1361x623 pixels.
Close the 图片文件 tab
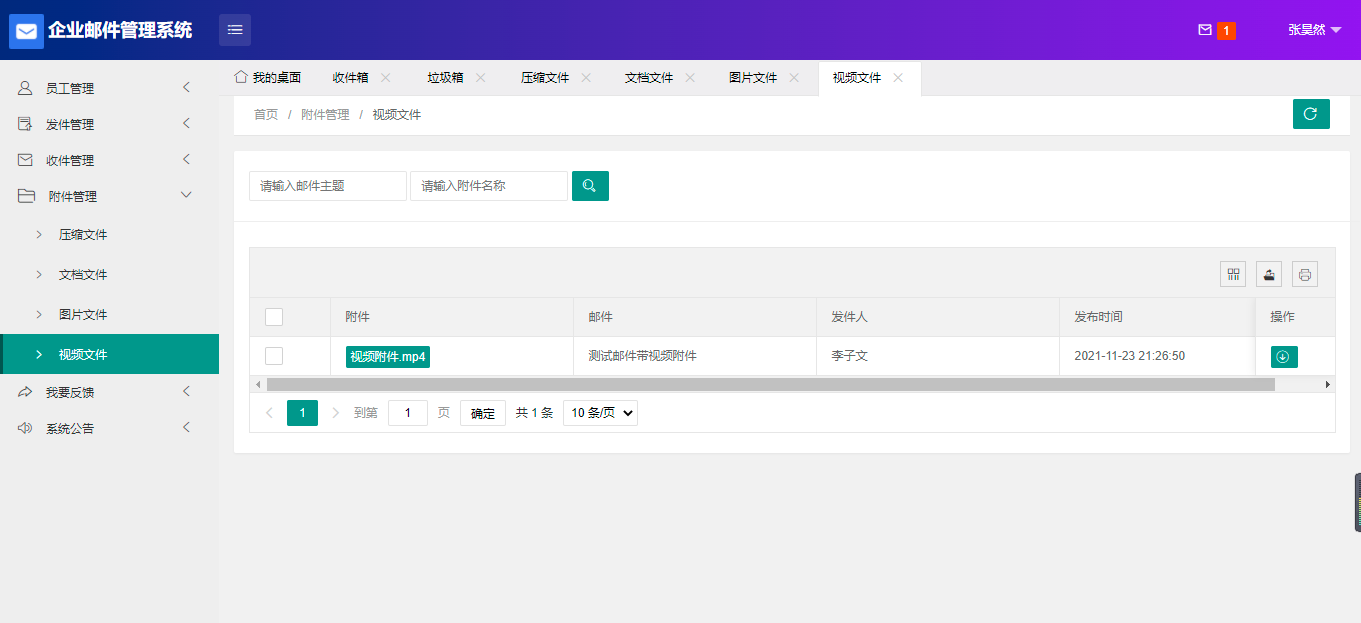(794, 77)
